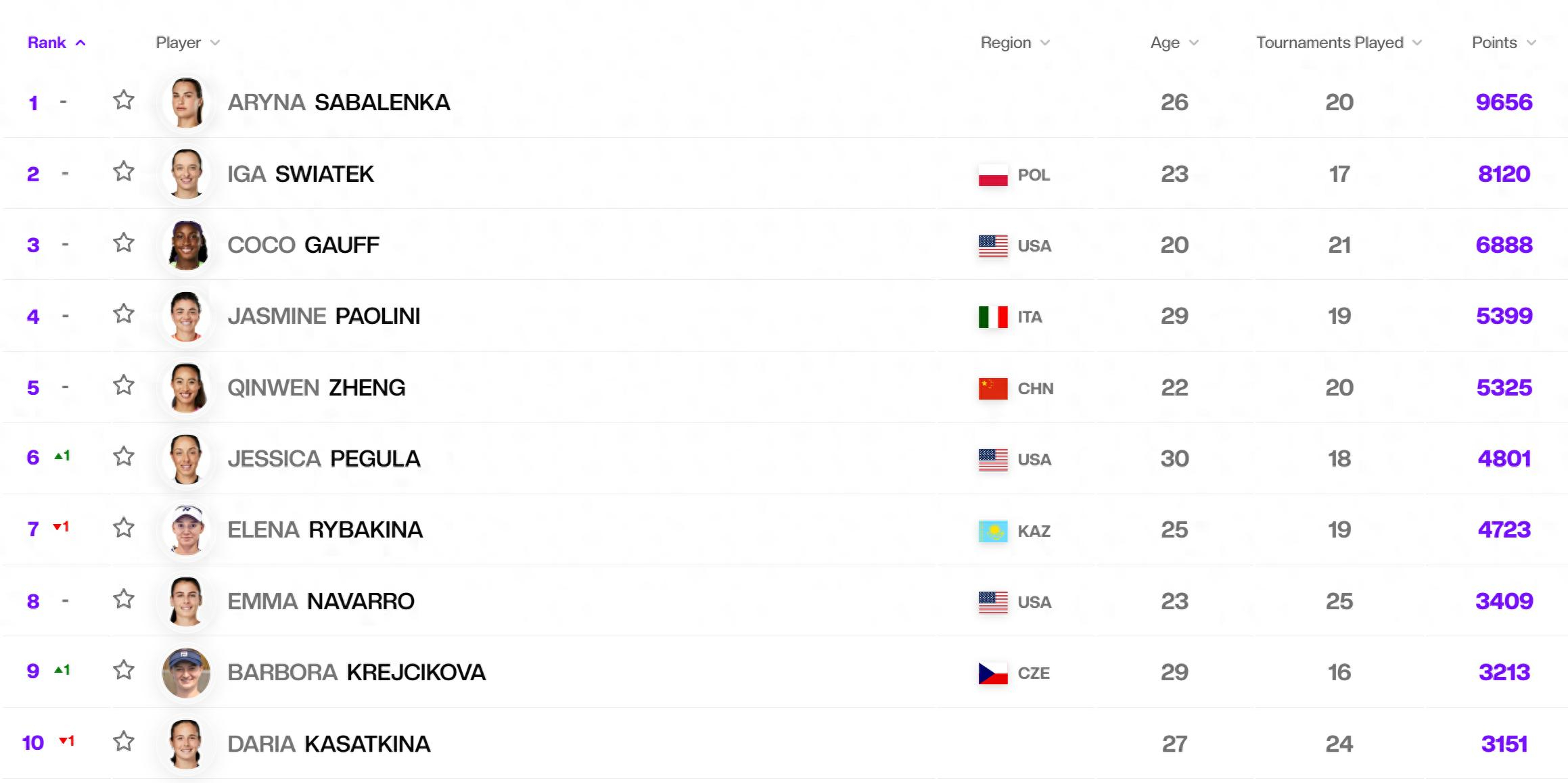Sort rankings by the Points header

(1504, 43)
